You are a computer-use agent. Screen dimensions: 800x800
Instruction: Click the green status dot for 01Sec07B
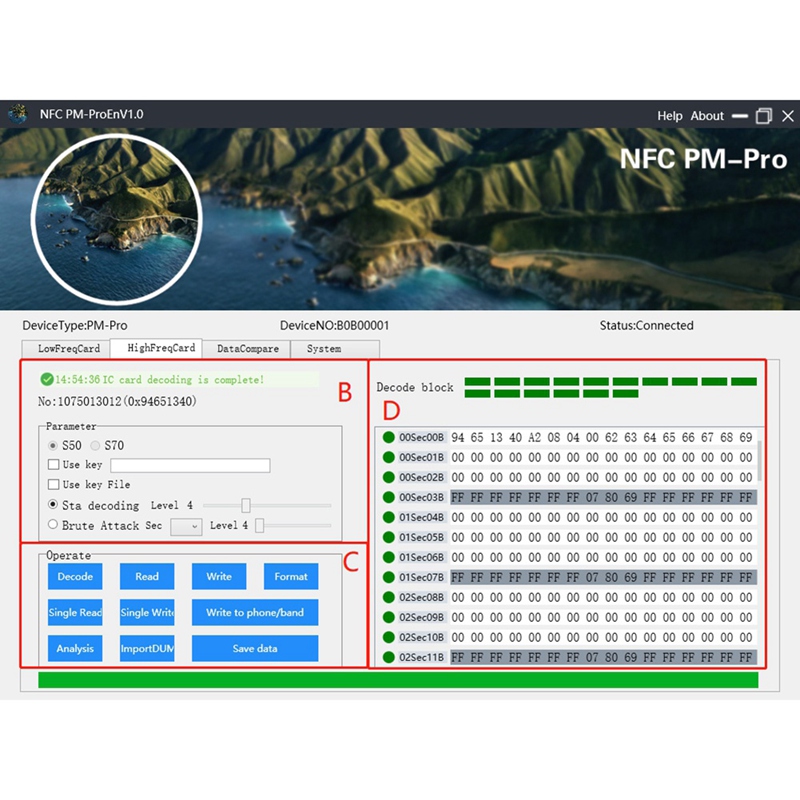(389, 577)
